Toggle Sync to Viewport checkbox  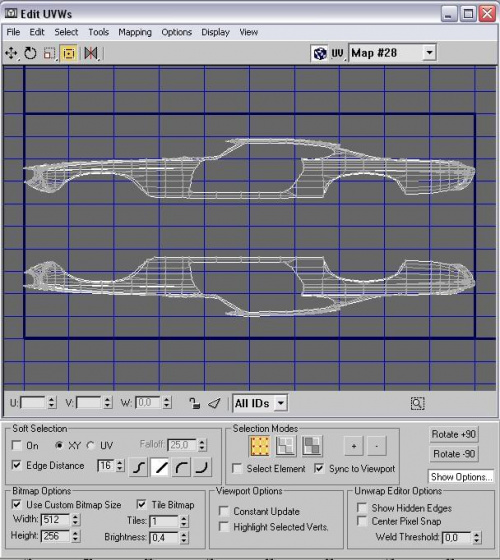(x=319, y=468)
